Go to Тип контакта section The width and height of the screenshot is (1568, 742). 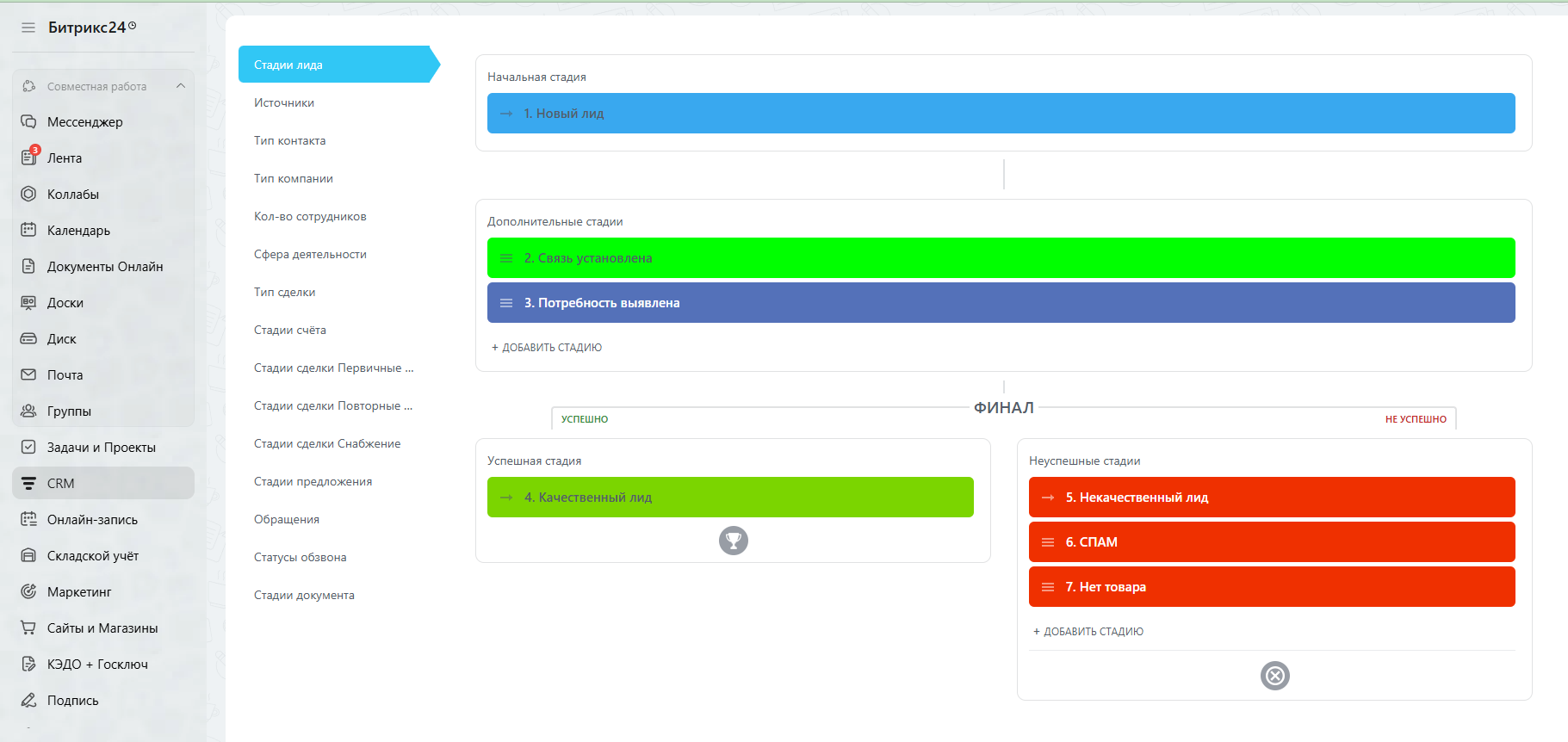tap(290, 140)
